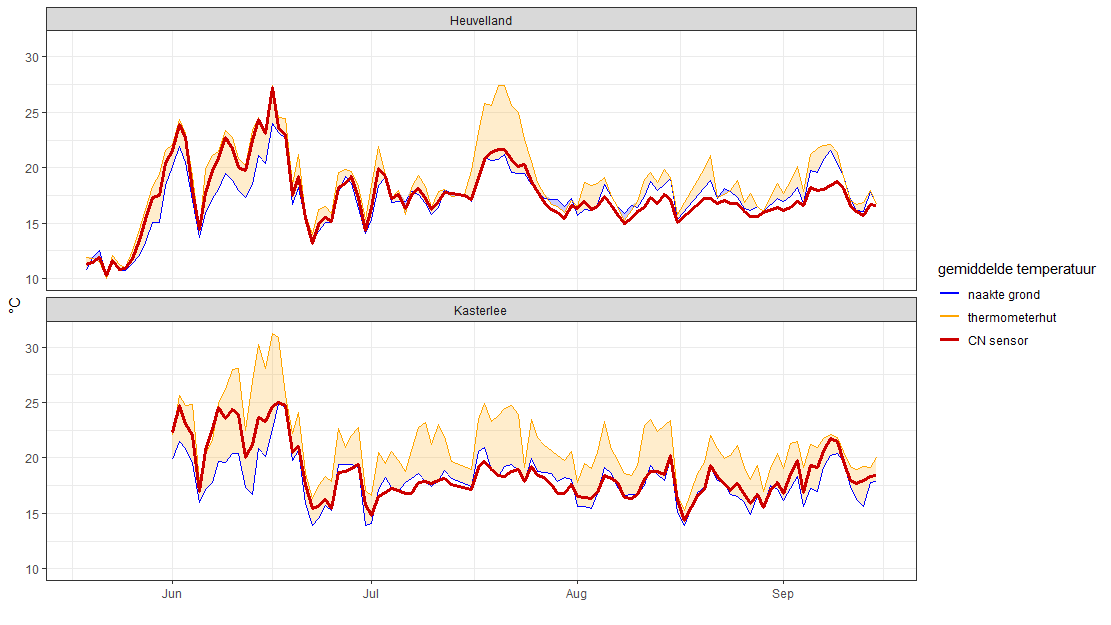Click the late-July orange peak in Heuvelland panel
The width and height of the screenshot is (1111, 625).
click(x=501, y=86)
